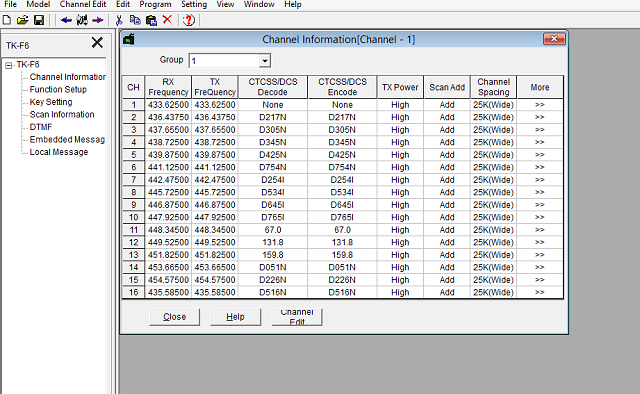Click the toolbar icon between the two arrows

pyautogui.click(x=82, y=20)
